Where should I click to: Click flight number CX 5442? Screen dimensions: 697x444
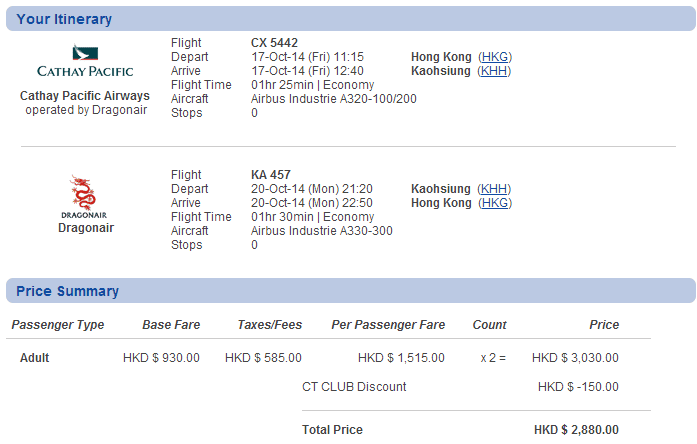coord(274,43)
